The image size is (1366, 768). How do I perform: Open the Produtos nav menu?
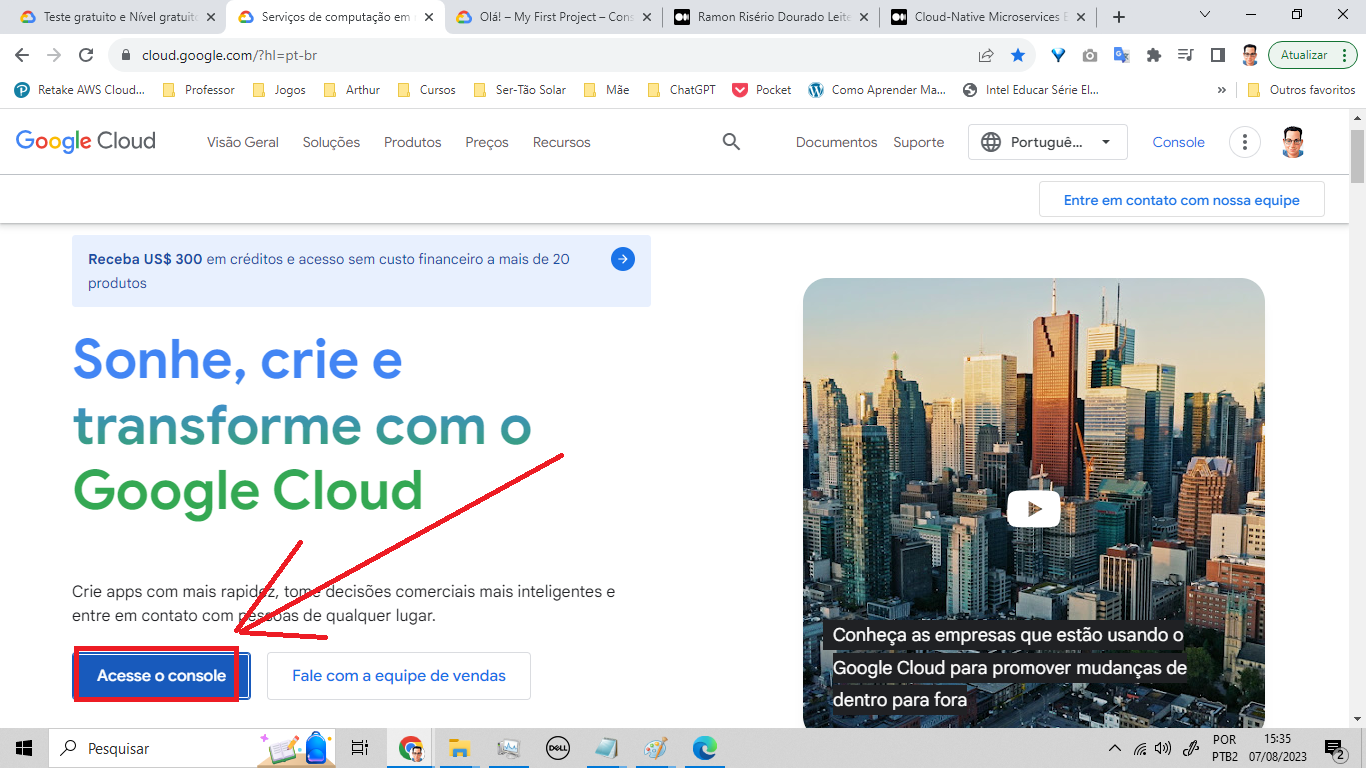[412, 142]
